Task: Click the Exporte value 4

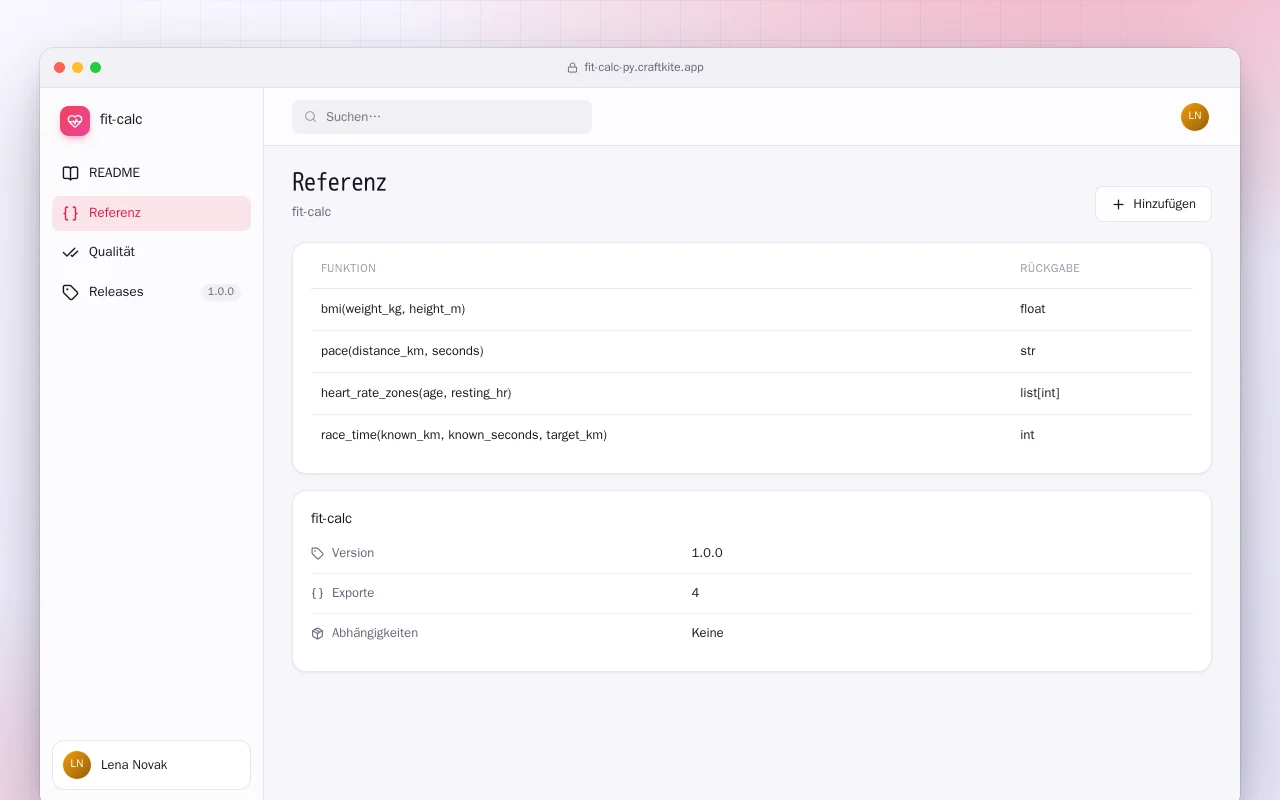Action: (695, 593)
